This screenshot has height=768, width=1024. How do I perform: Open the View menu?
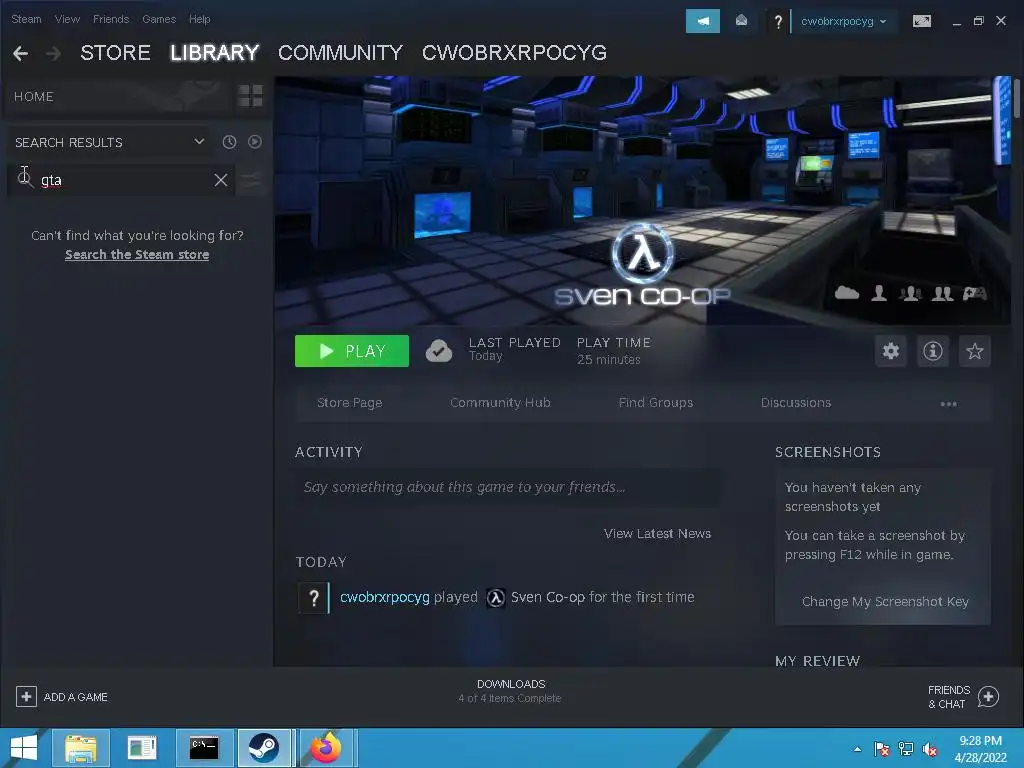(67, 19)
